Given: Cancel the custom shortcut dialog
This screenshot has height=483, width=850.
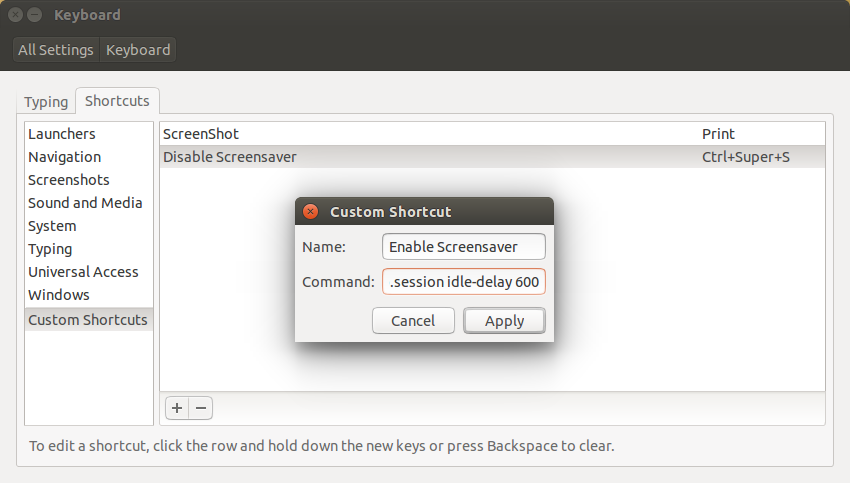Looking at the screenshot, I should tap(413, 321).
